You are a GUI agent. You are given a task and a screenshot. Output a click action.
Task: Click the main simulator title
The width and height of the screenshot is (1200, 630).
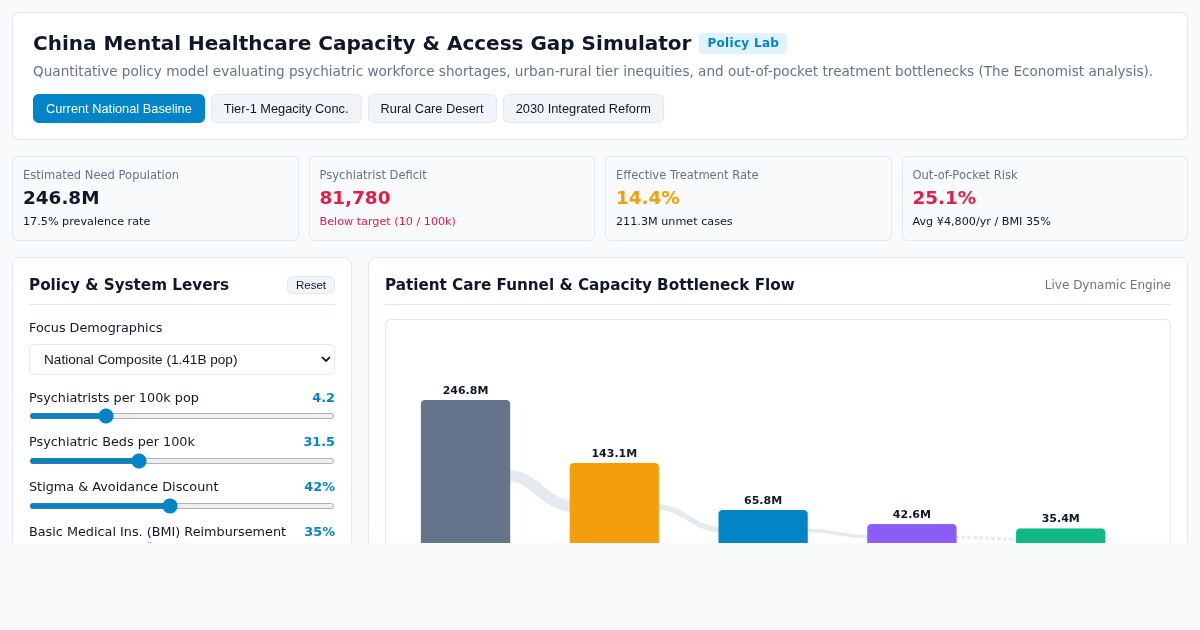(x=362, y=43)
